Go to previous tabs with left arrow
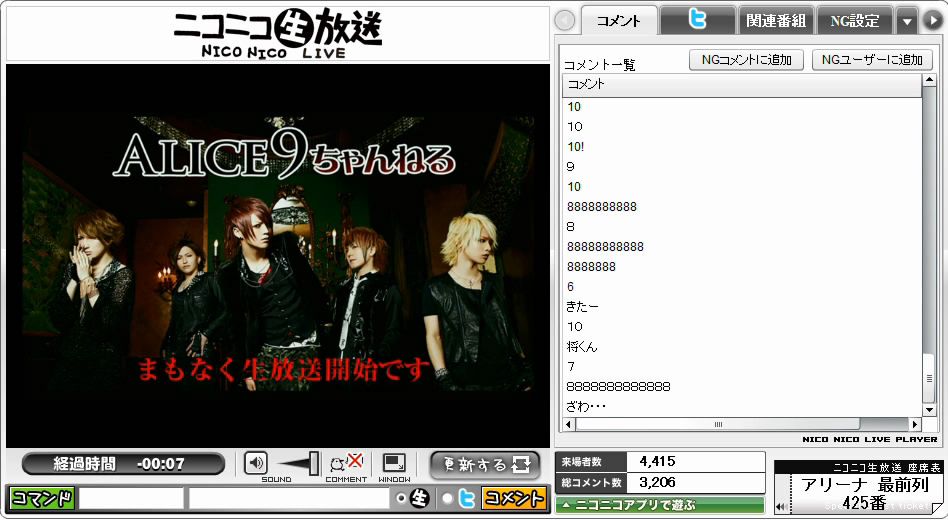This screenshot has height=520, width=948. (565, 21)
